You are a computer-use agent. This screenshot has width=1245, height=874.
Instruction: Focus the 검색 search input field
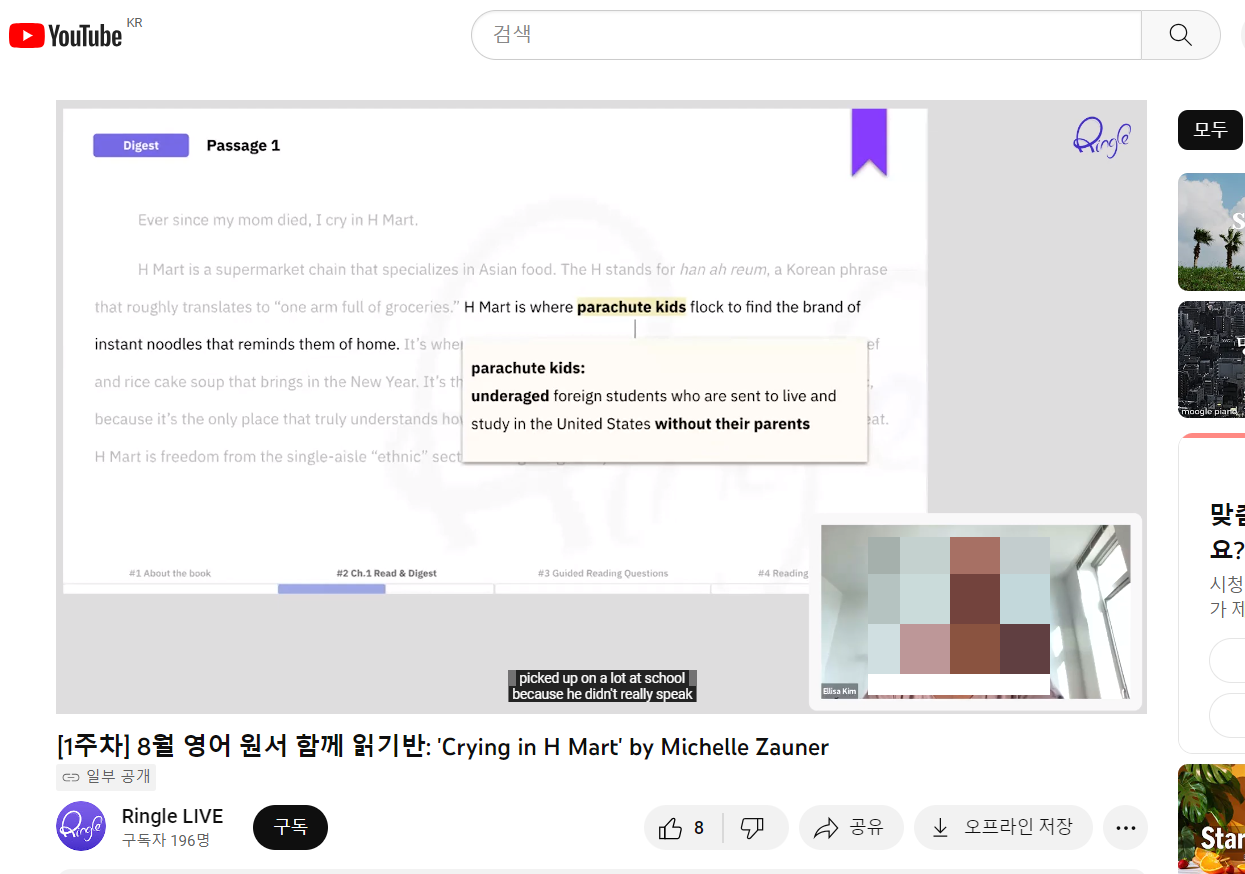[806, 35]
